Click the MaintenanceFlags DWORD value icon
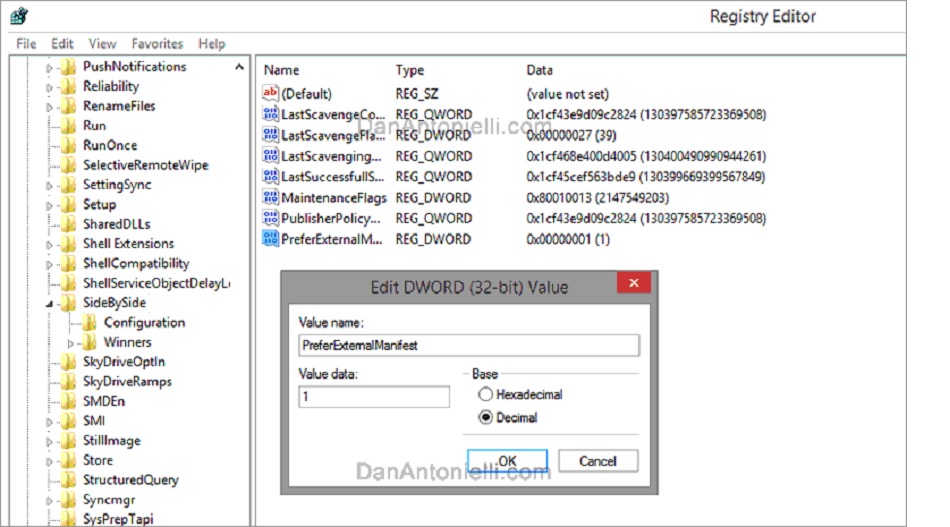 (269, 197)
